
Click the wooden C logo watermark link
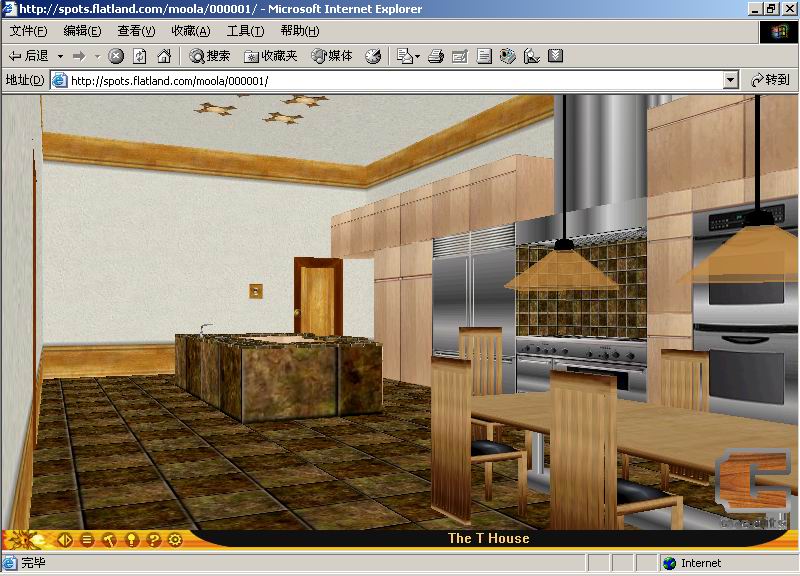pyautogui.click(x=754, y=483)
